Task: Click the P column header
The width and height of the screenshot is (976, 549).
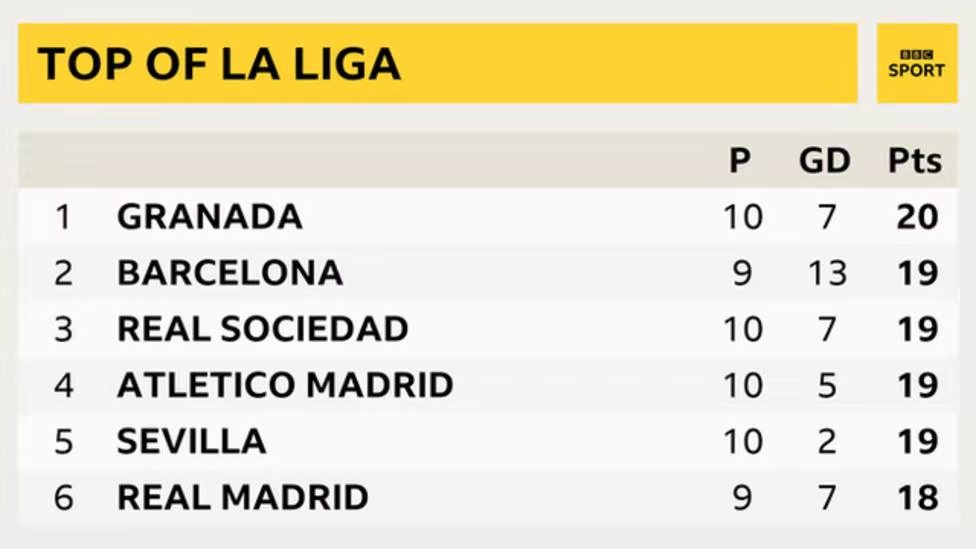Action: click(740, 160)
